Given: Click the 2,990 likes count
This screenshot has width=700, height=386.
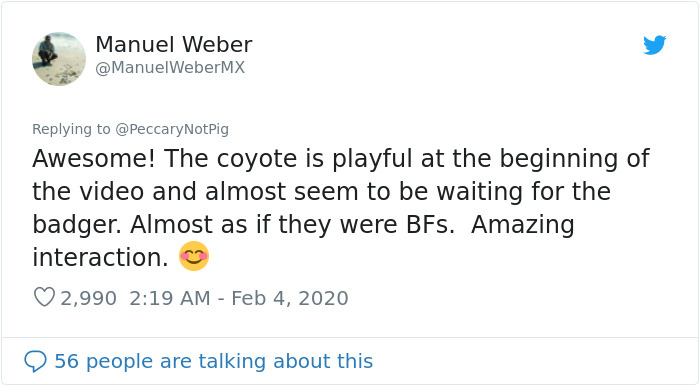Looking at the screenshot, I should tap(88, 298).
